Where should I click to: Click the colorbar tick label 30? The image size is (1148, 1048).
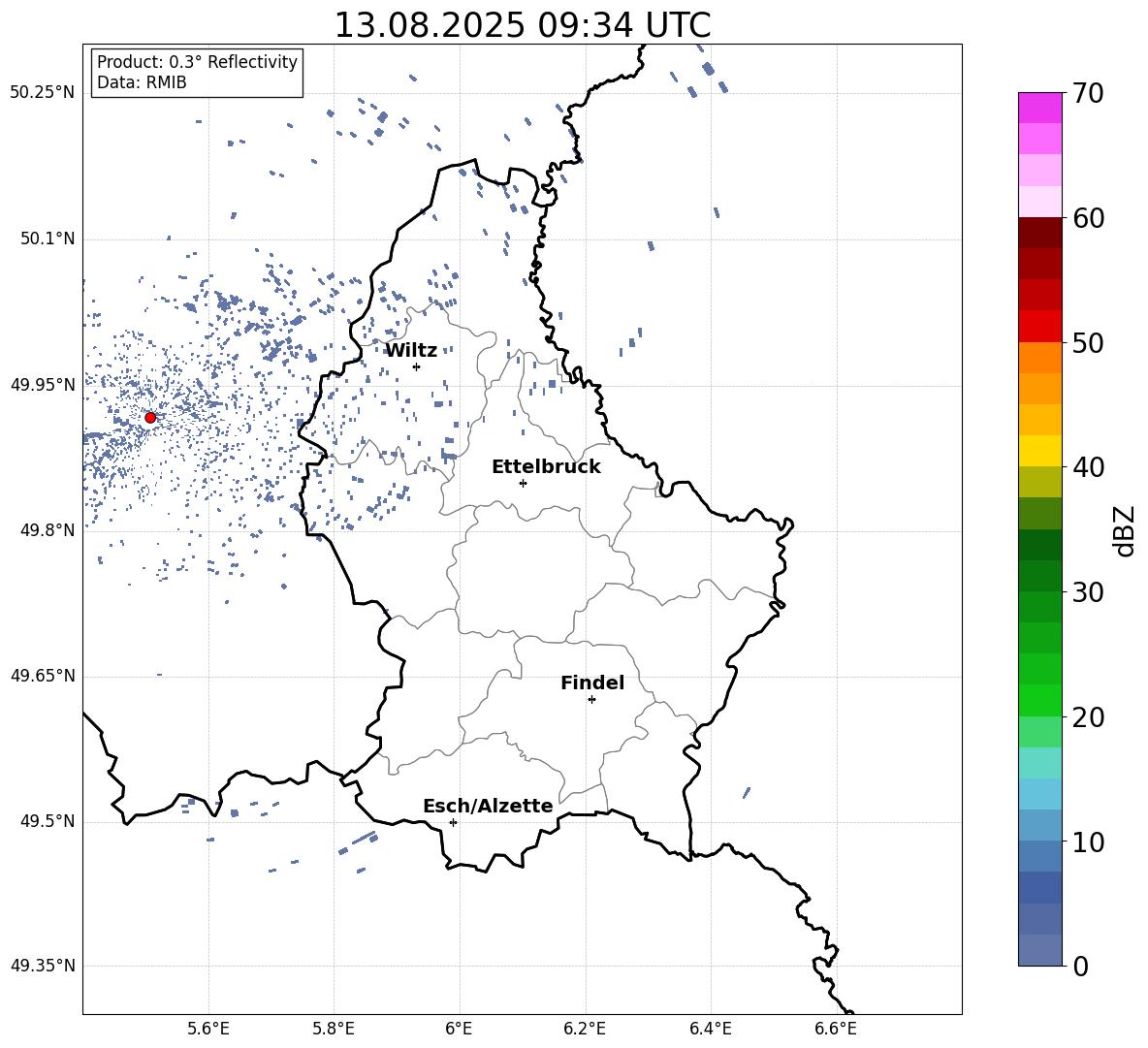coord(1089,592)
